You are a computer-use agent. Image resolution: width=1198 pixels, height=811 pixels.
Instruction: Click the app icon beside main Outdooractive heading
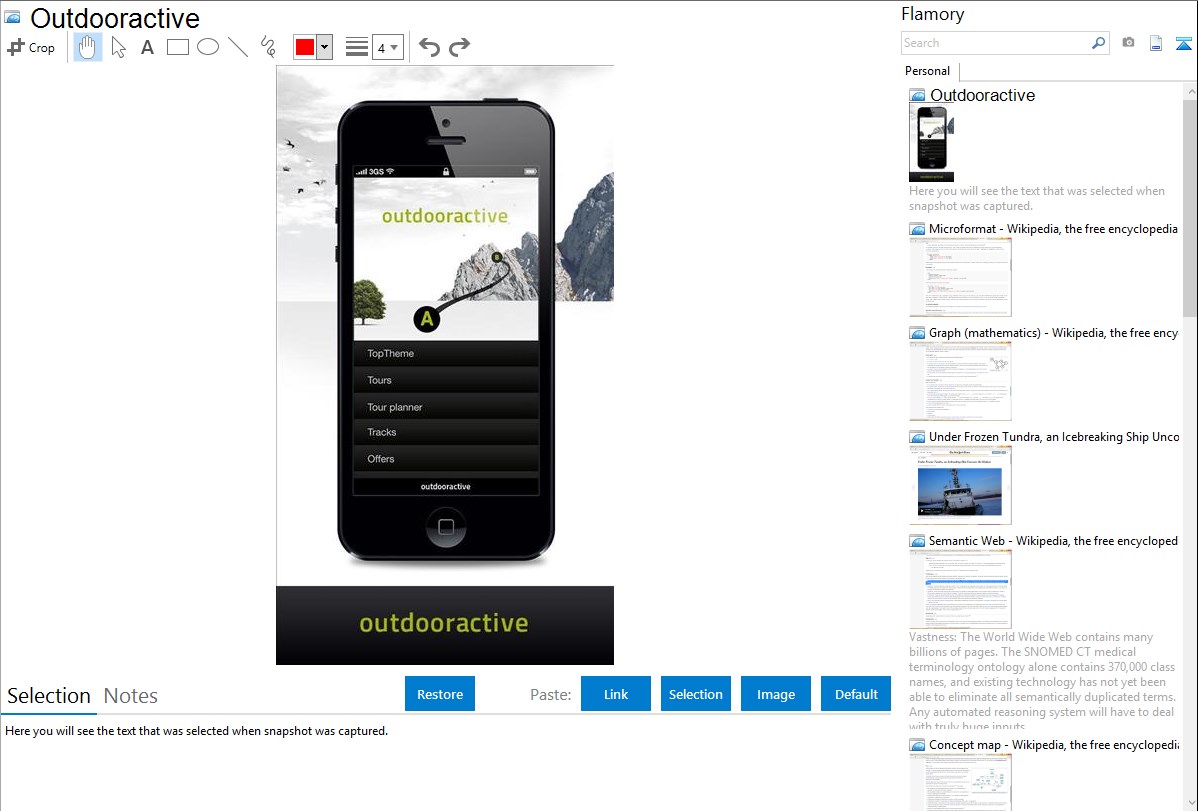click(12, 17)
